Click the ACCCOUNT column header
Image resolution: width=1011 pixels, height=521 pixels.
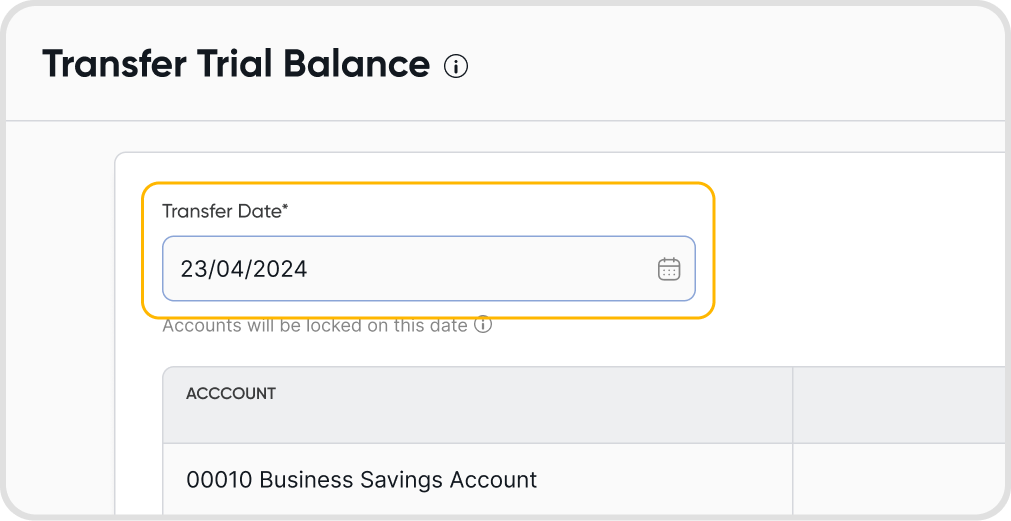click(231, 394)
